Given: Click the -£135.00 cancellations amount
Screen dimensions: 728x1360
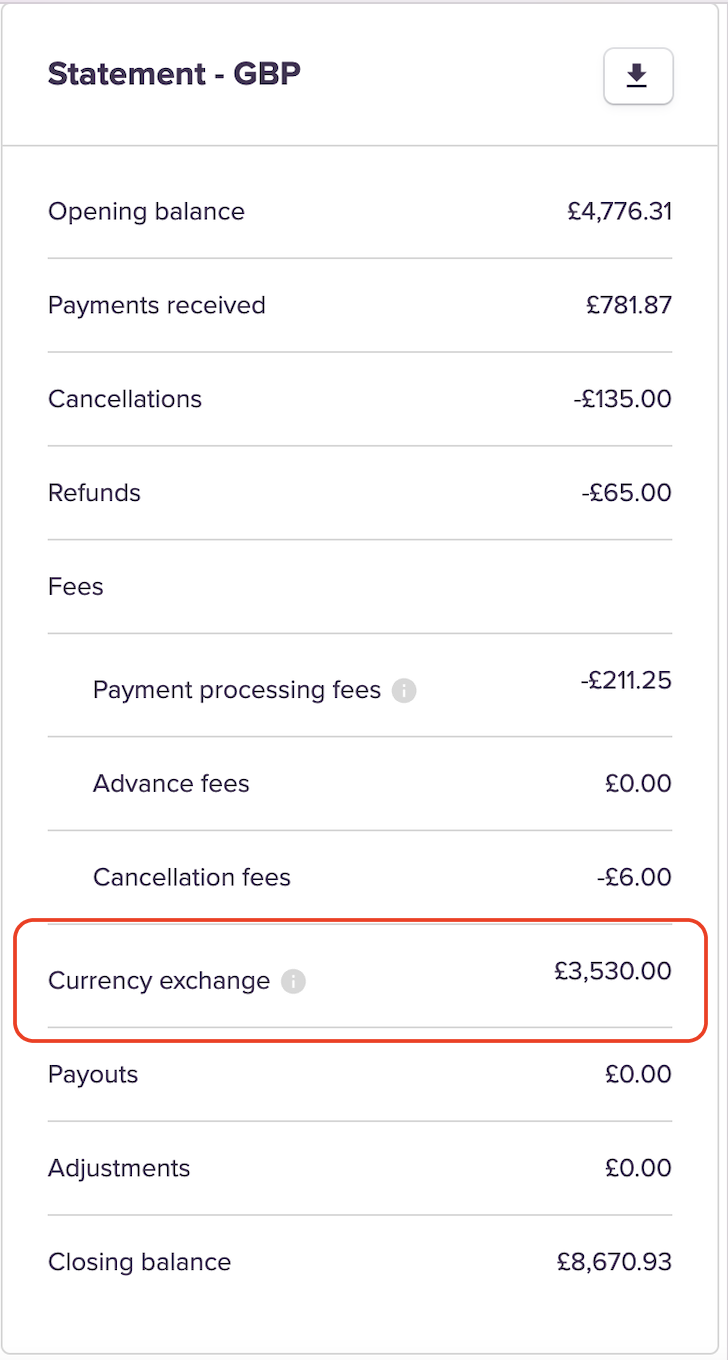Looking at the screenshot, I should coord(622,399).
